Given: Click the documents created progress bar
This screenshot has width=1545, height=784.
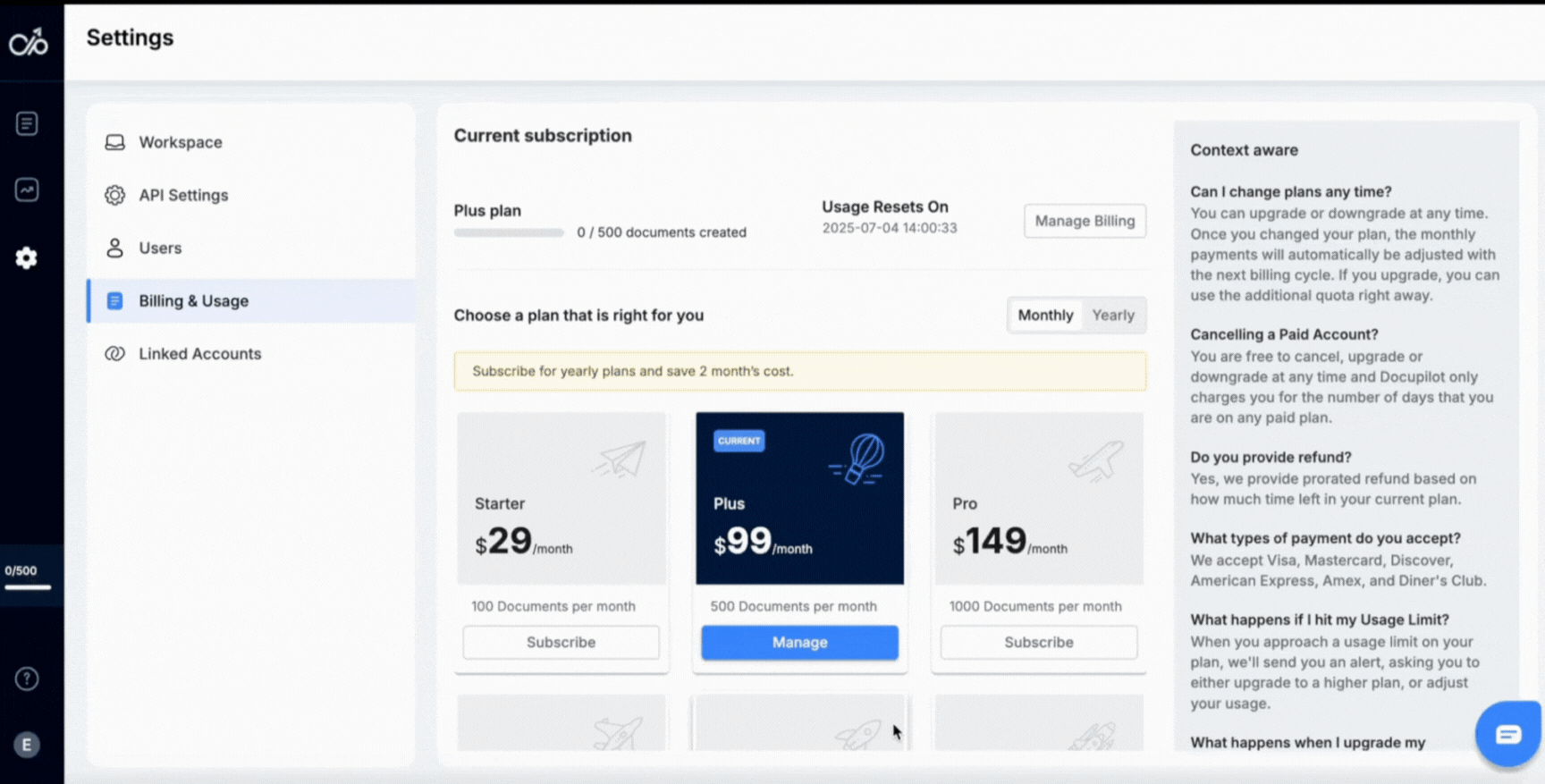Looking at the screenshot, I should pyautogui.click(x=509, y=232).
